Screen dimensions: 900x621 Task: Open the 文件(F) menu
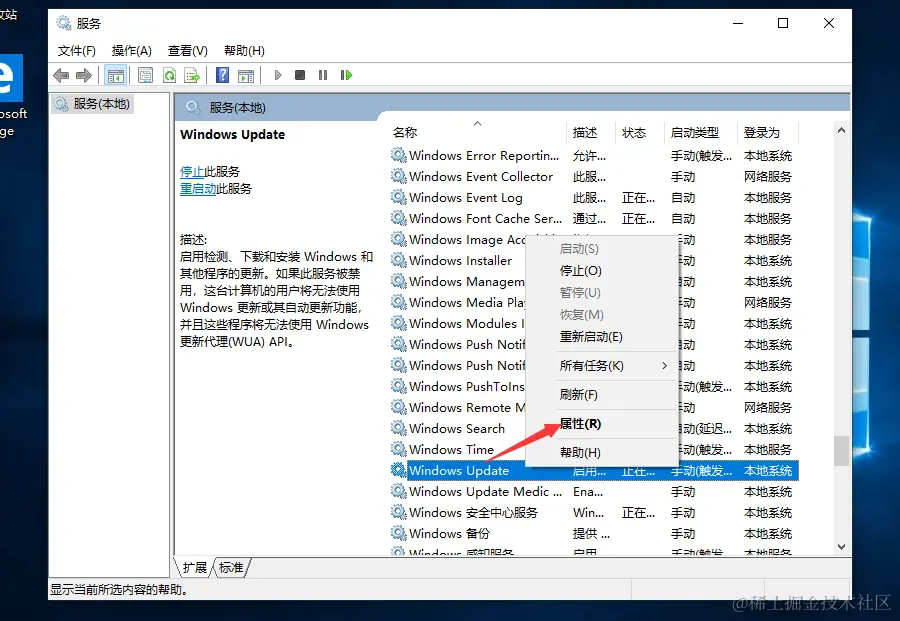76,51
